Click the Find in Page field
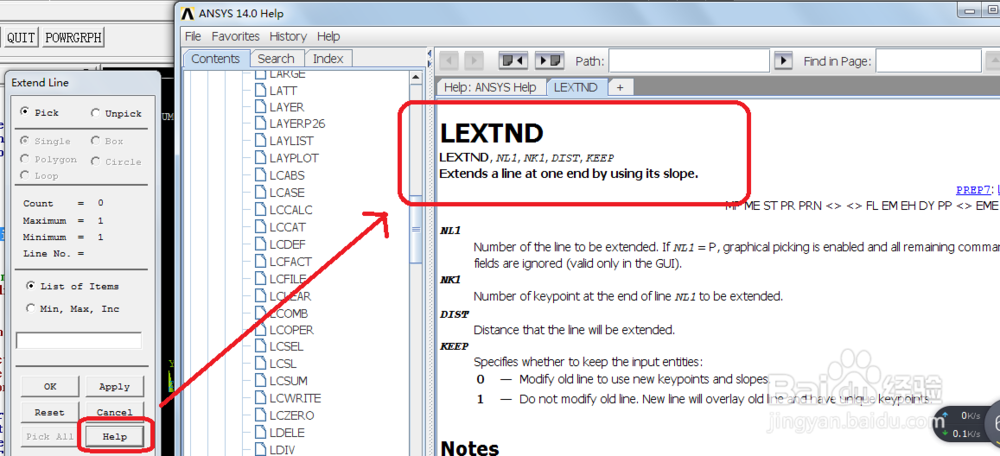This screenshot has width=1000, height=456. [x=928, y=61]
